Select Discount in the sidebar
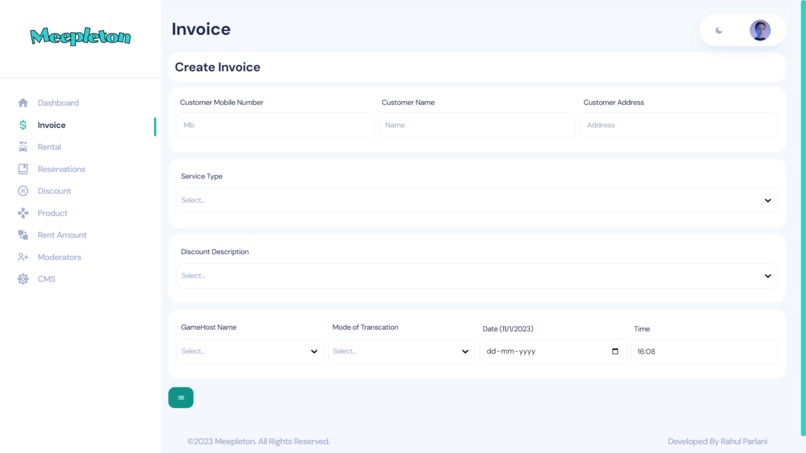Viewport: 806px width, 453px height. click(54, 191)
